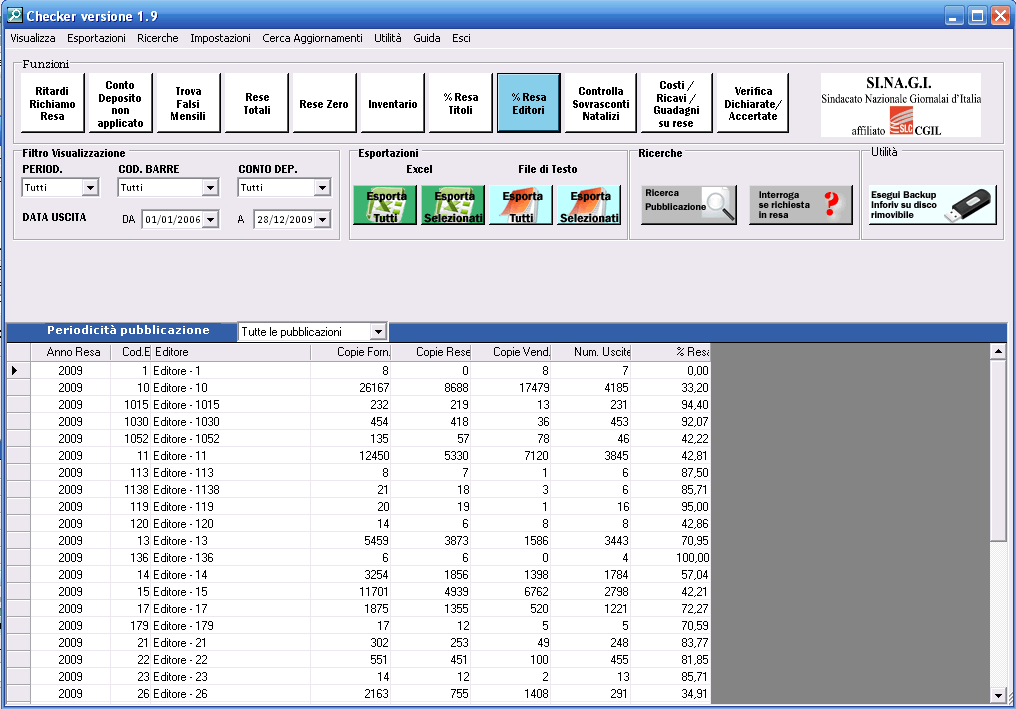Click the Excel 'Esporta Tutti' icon button
Image resolution: width=1016 pixels, height=709 pixels.
coord(385,205)
